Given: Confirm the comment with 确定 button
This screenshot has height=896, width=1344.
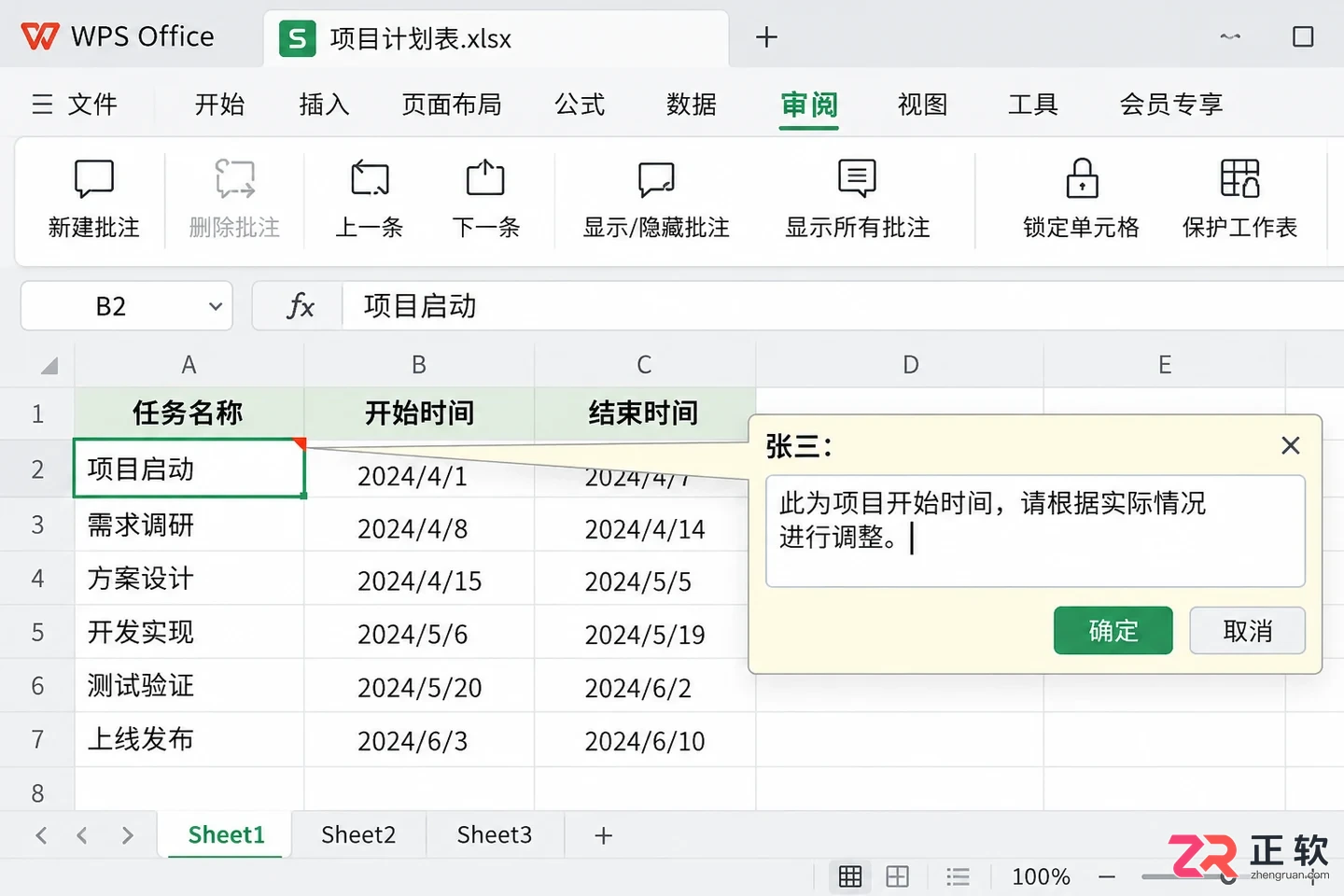Looking at the screenshot, I should 1113,631.
